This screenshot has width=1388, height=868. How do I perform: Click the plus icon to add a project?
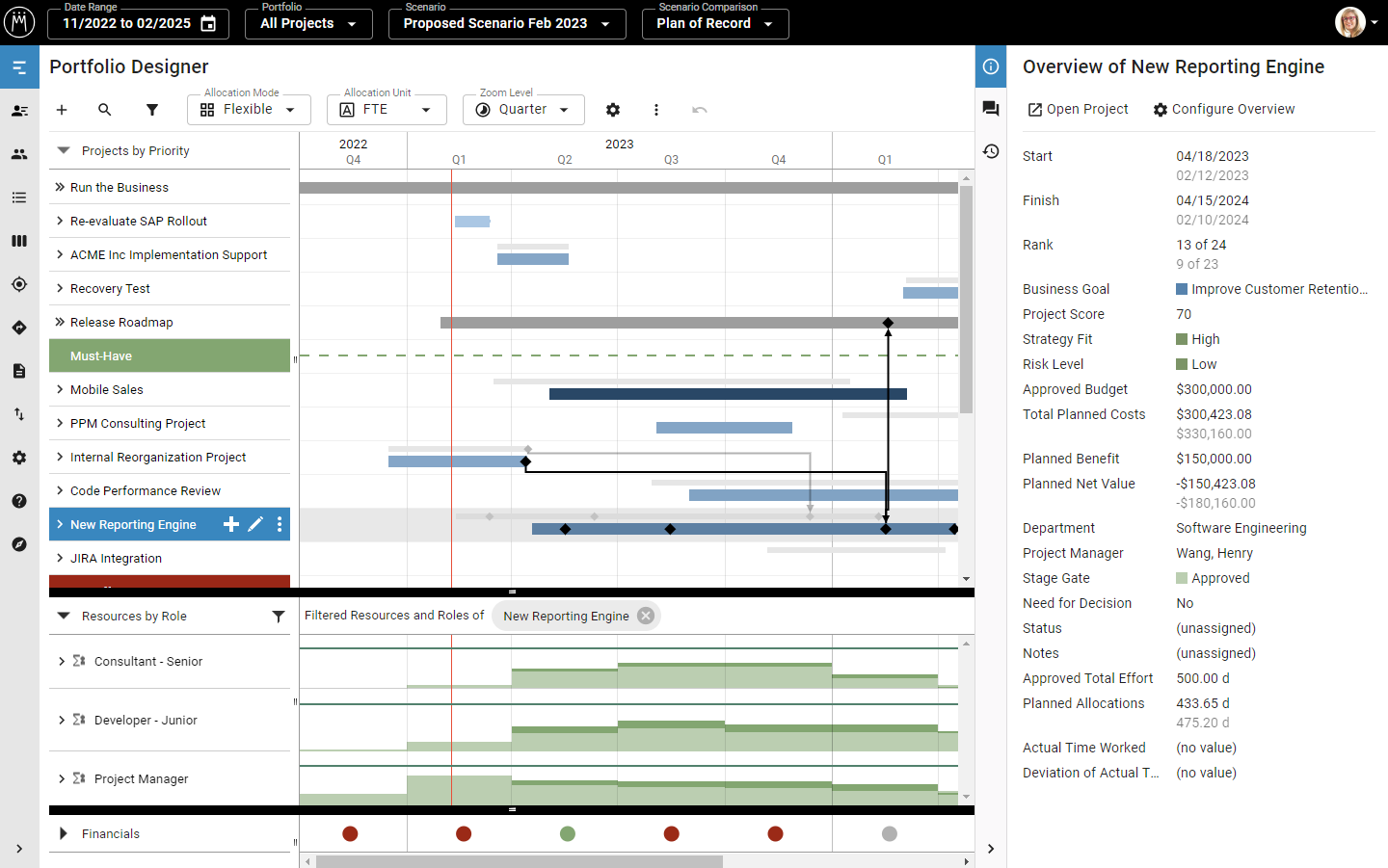point(62,110)
